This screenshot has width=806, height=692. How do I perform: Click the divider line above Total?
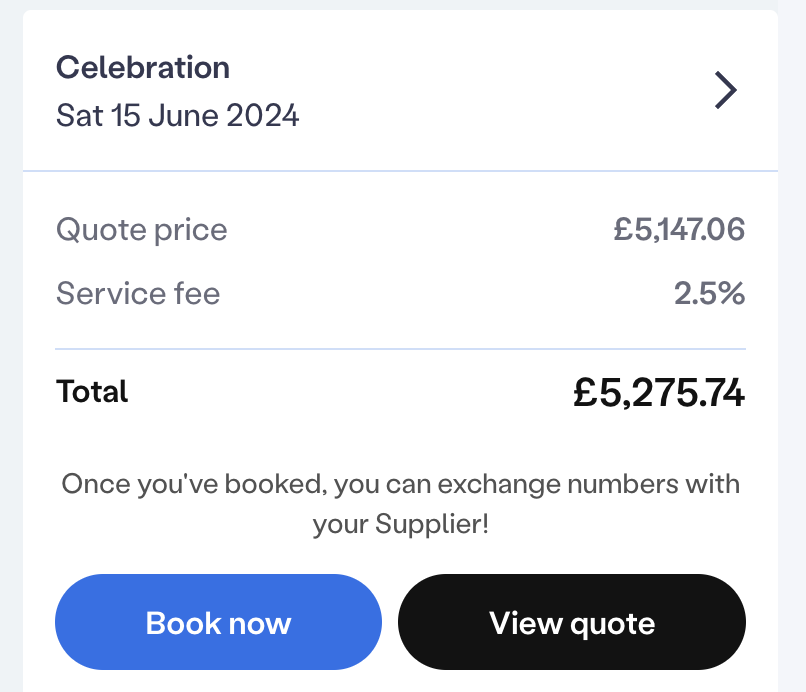pos(400,349)
